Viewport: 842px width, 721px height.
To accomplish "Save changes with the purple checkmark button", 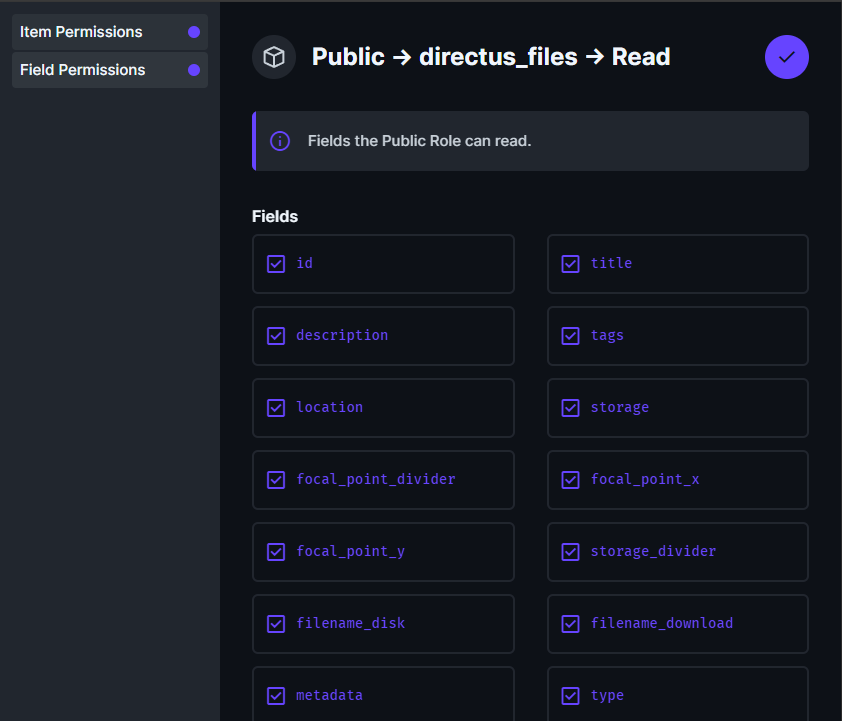I will [787, 57].
